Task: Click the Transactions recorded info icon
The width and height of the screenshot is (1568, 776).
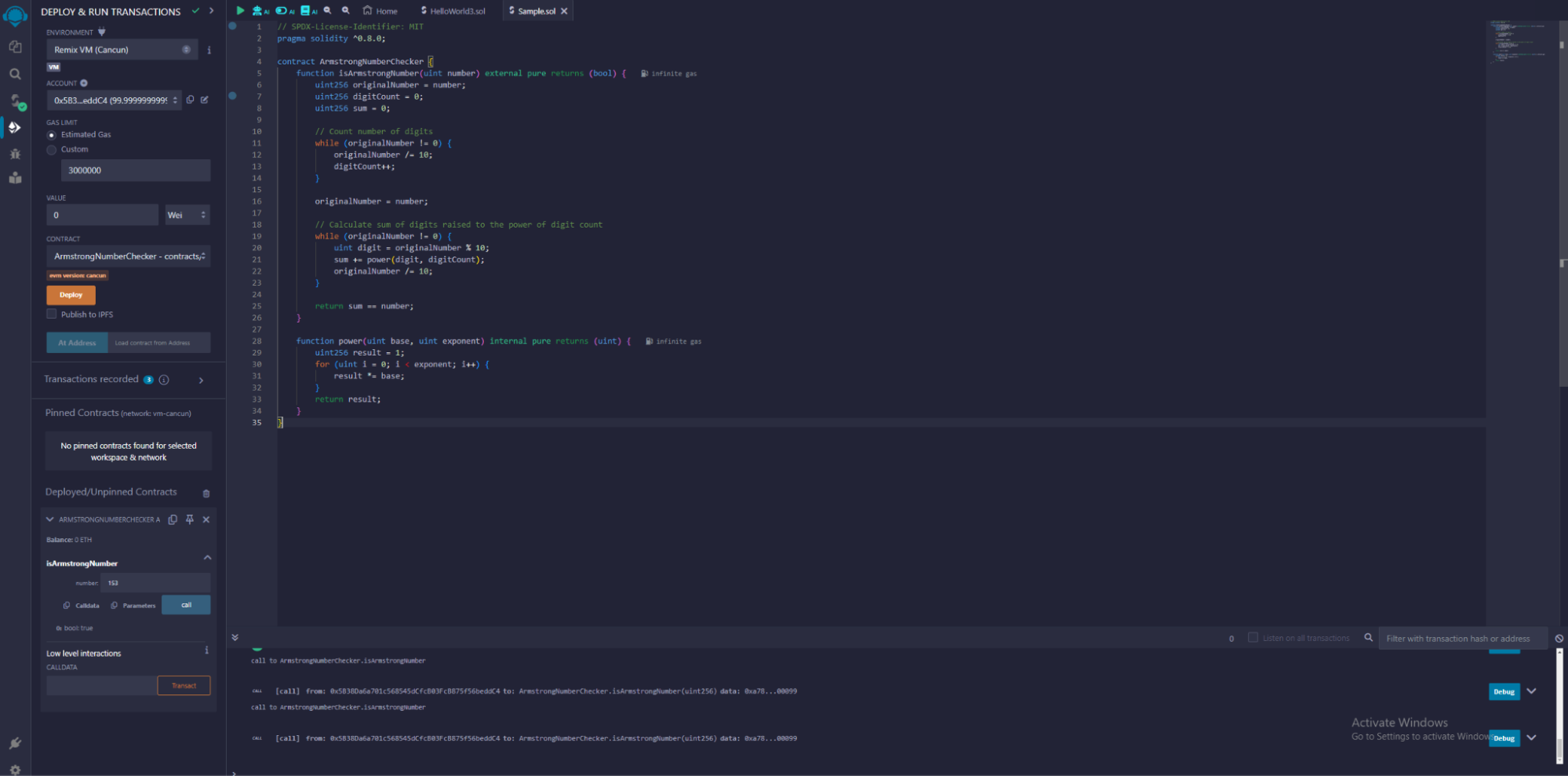Action: pos(164,380)
